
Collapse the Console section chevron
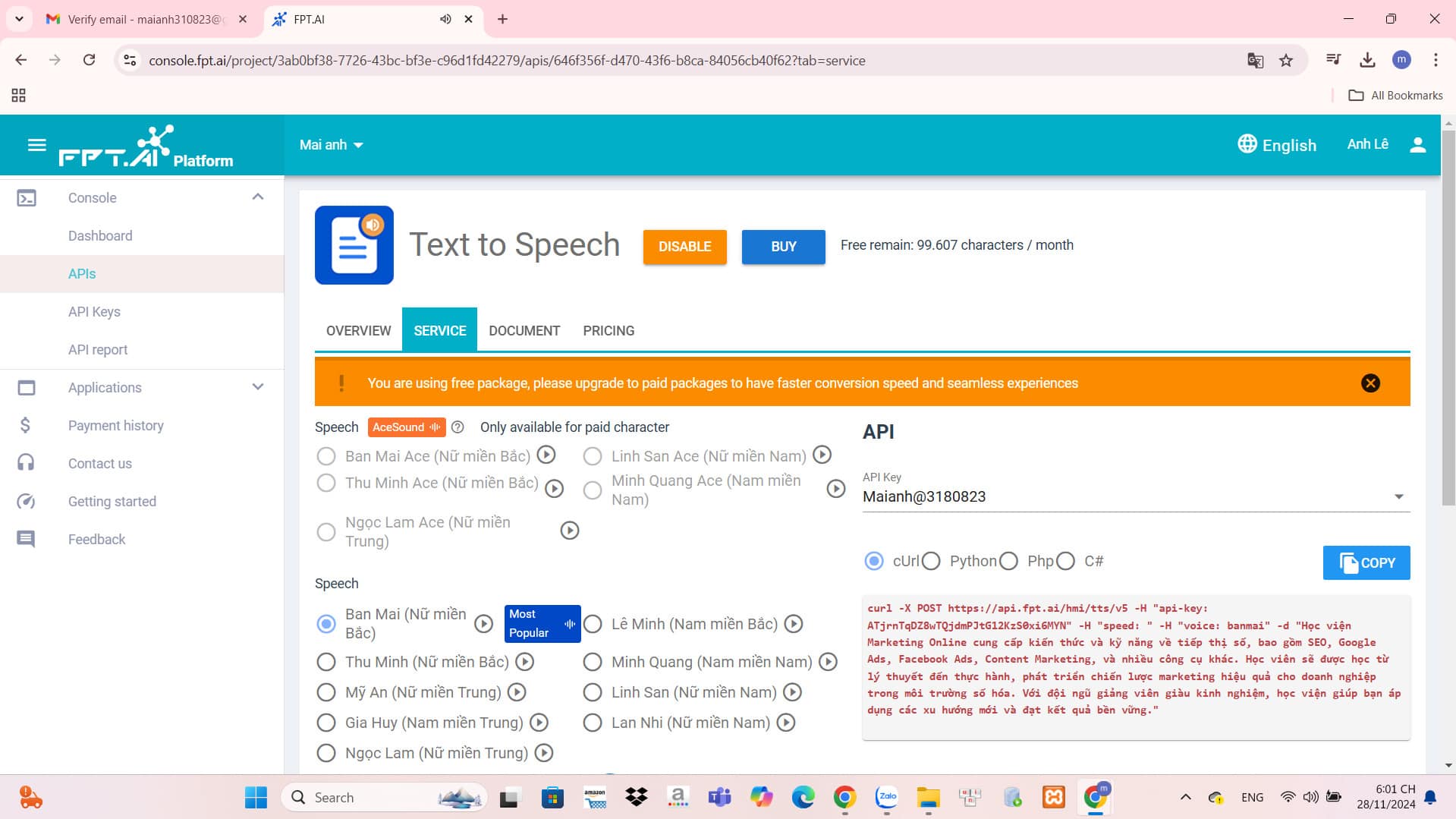pos(258,197)
